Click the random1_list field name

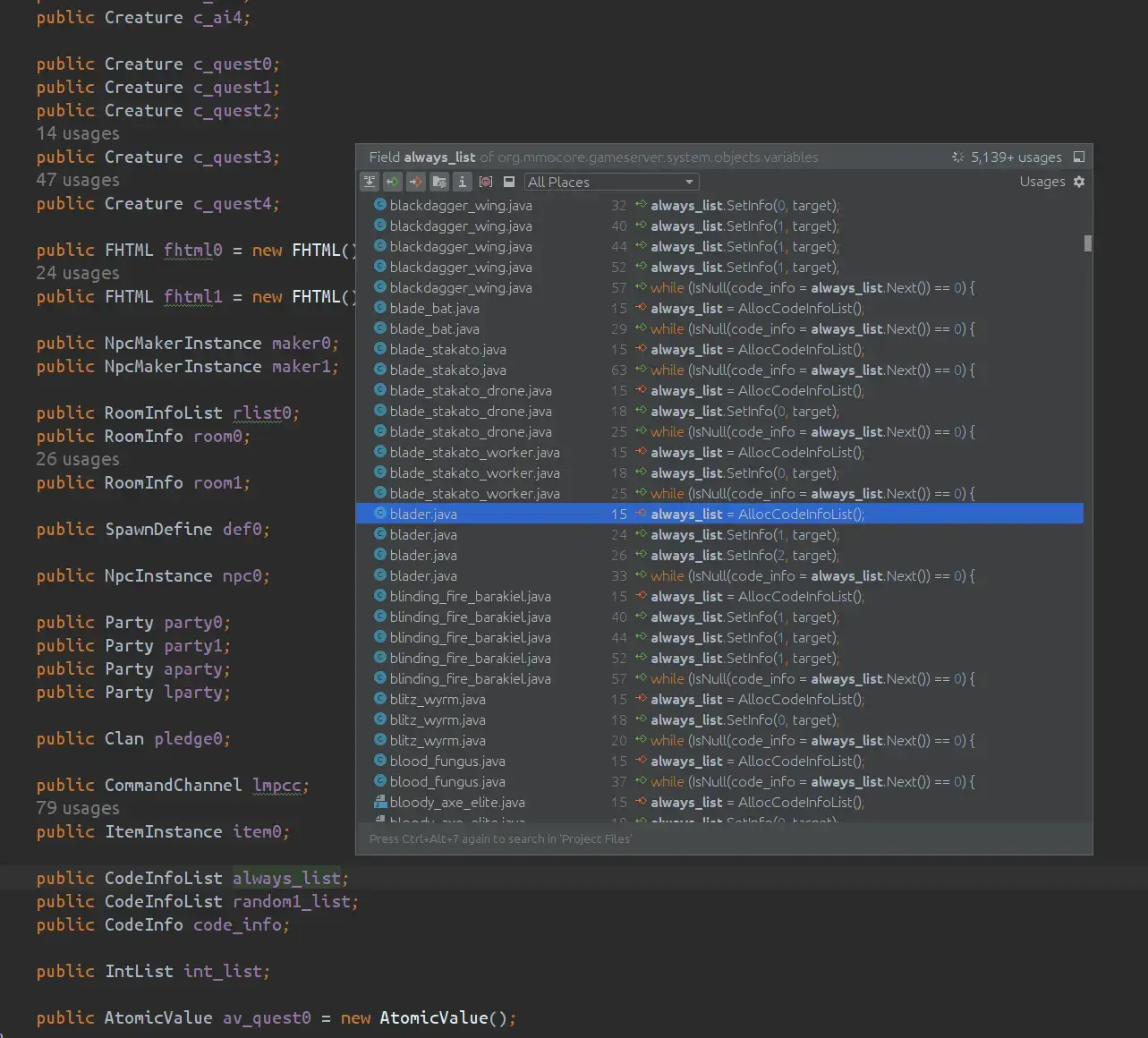[292, 901]
